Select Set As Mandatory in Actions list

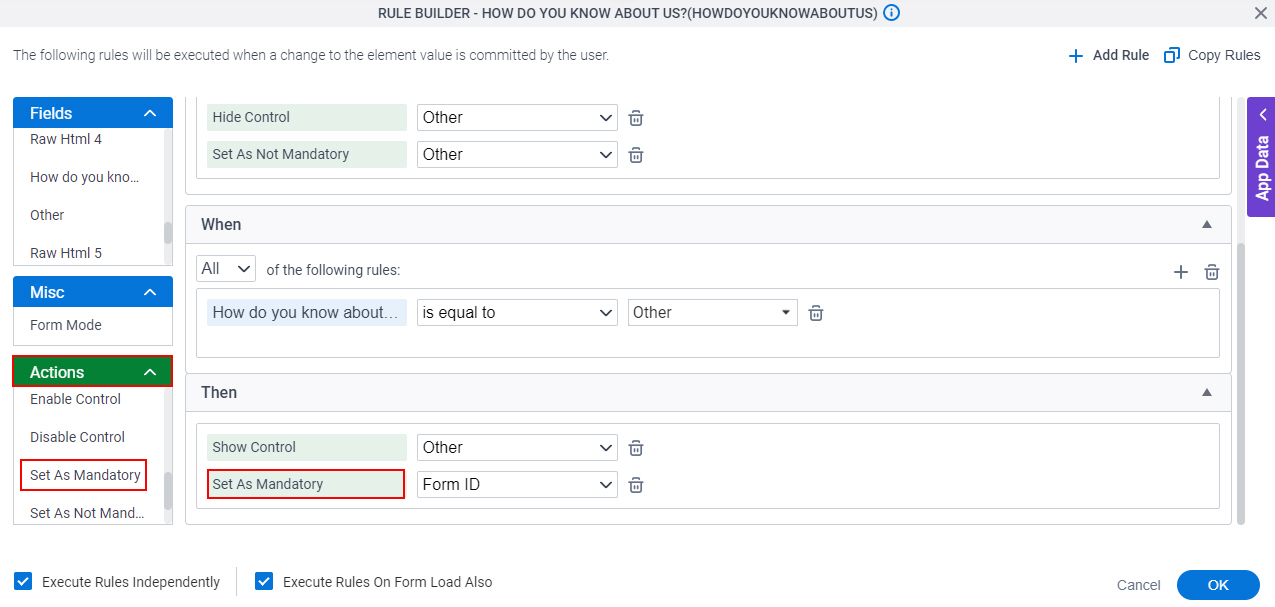pos(84,475)
